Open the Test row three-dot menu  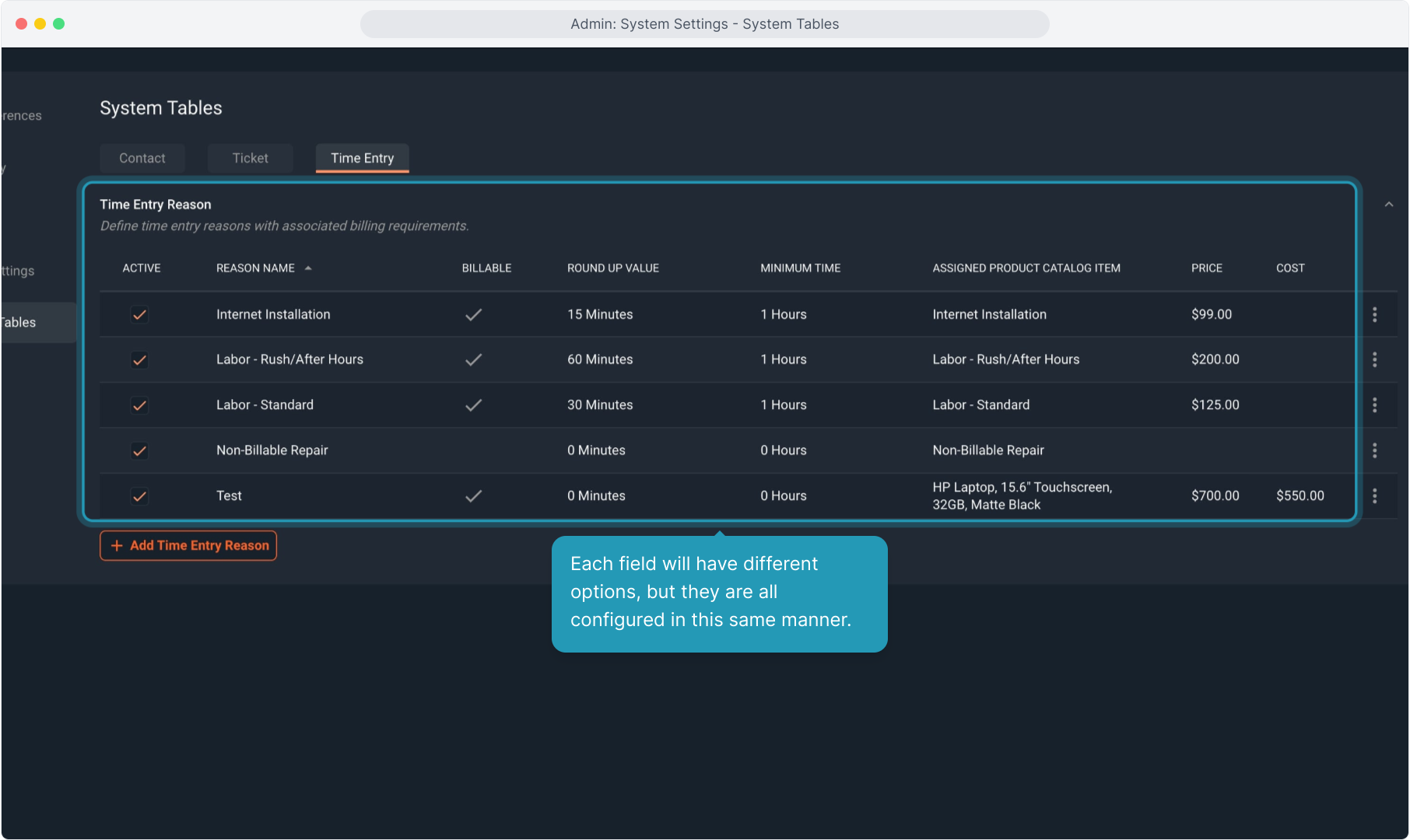click(1374, 496)
